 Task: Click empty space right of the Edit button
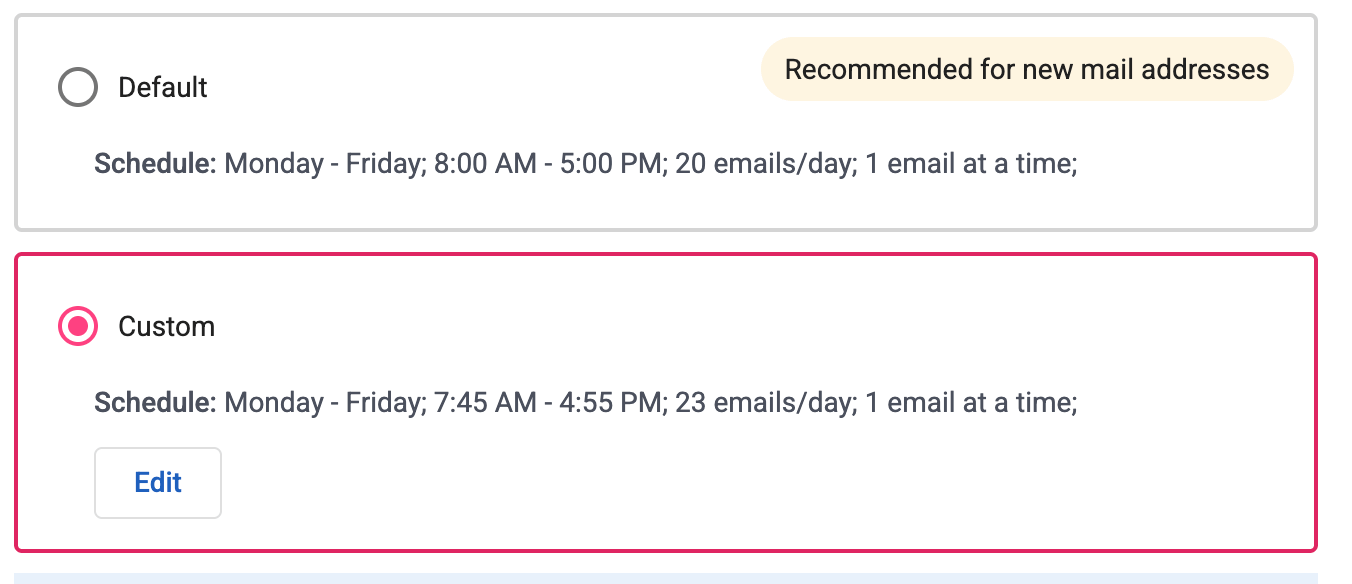pyautogui.click(x=700, y=483)
